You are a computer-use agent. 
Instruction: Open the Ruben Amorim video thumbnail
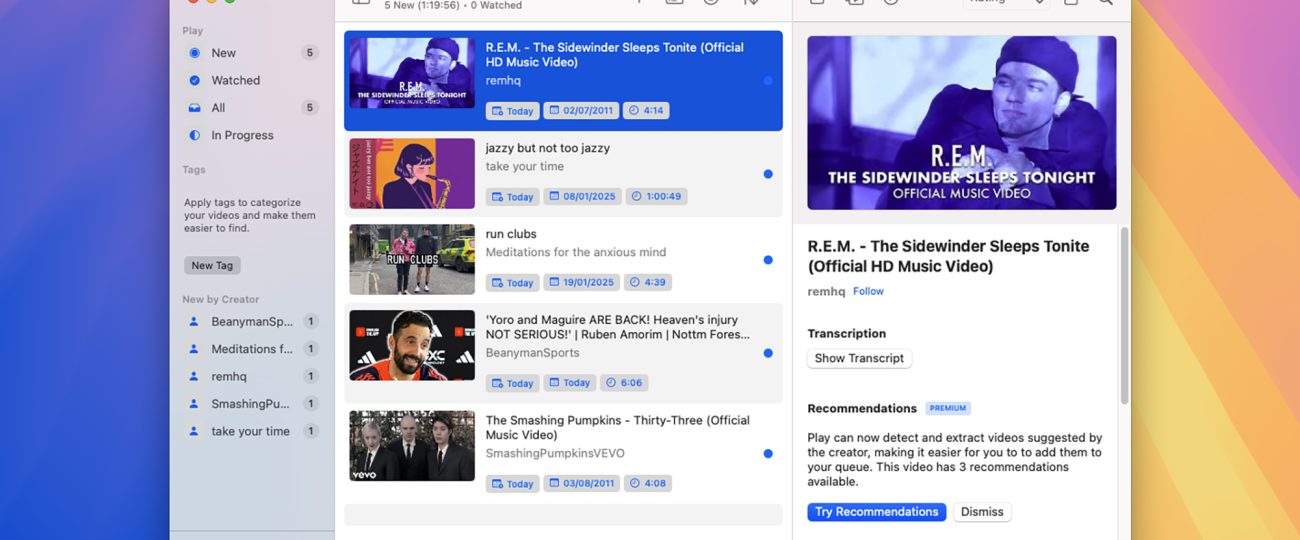(412, 345)
